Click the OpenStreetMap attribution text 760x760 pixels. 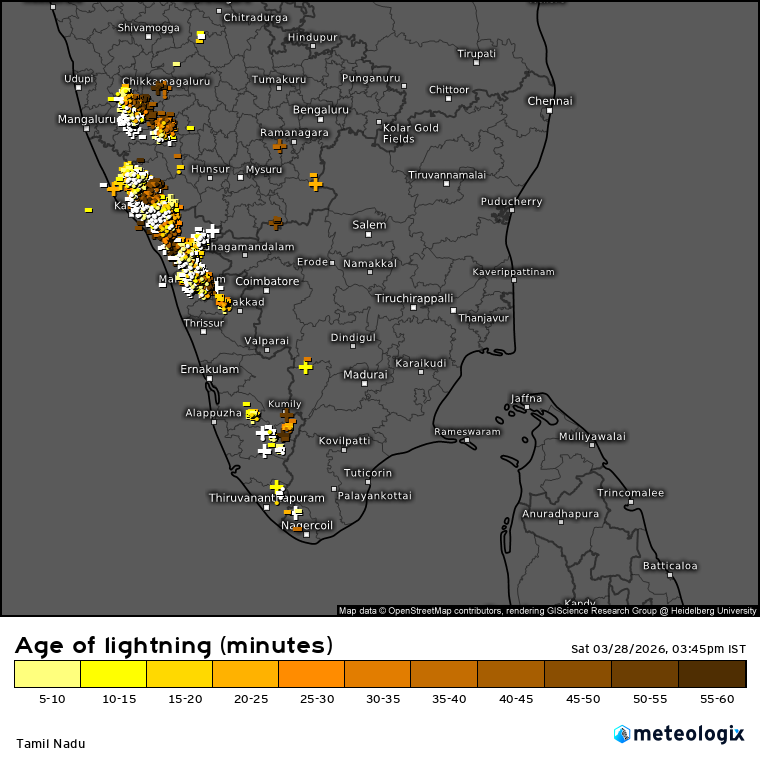547,611
